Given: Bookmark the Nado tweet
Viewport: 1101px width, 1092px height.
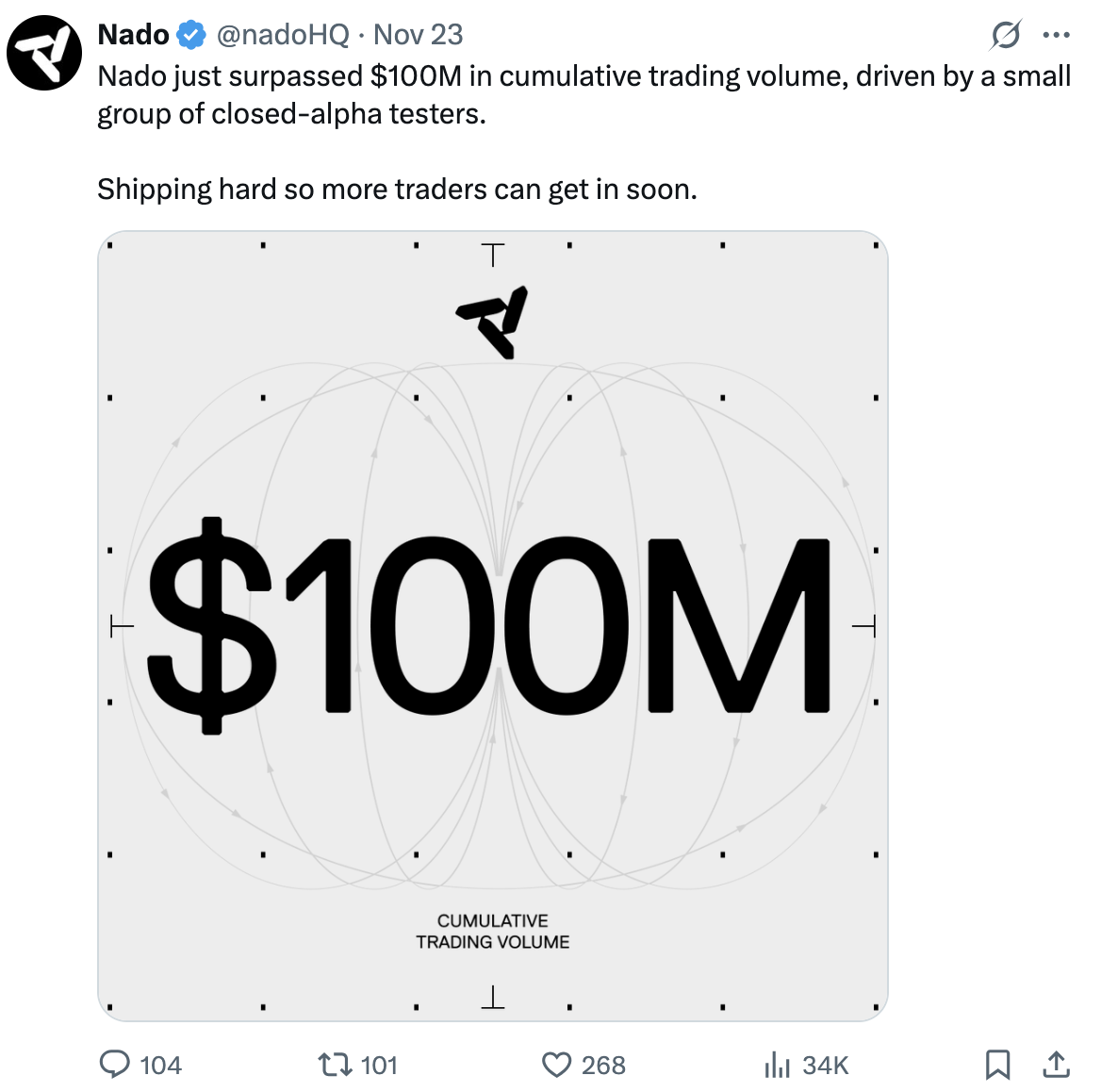Looking at the screenshot, I should tap(998, 1065).
